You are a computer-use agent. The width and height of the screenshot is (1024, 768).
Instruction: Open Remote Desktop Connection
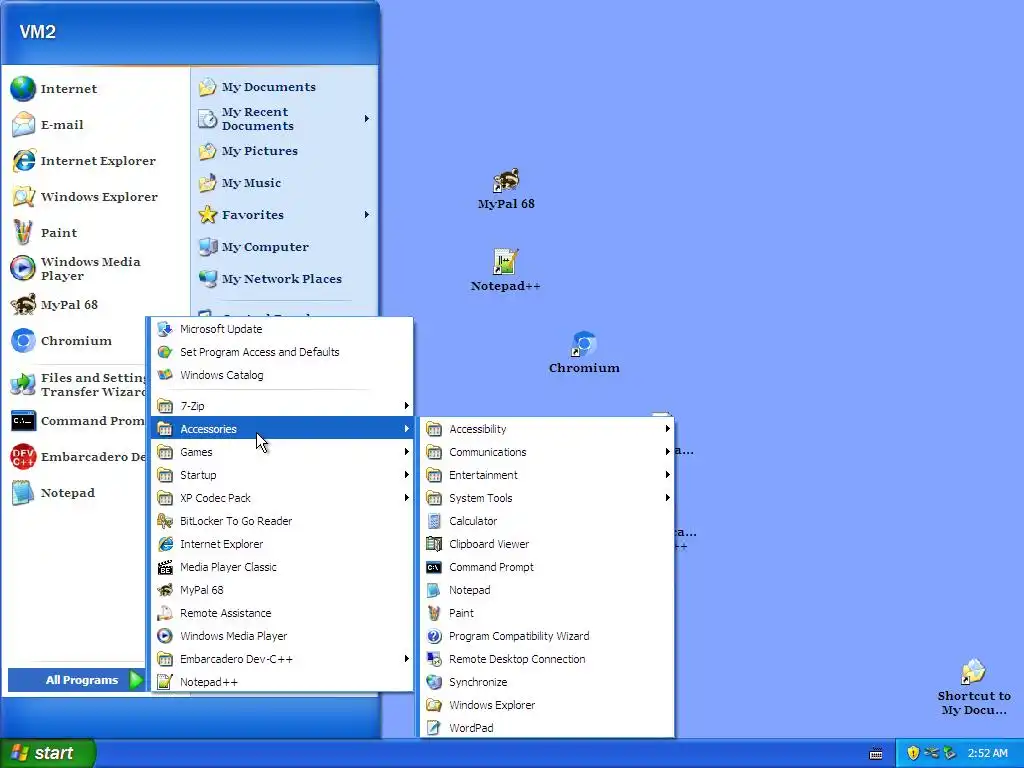pos(546,659)
